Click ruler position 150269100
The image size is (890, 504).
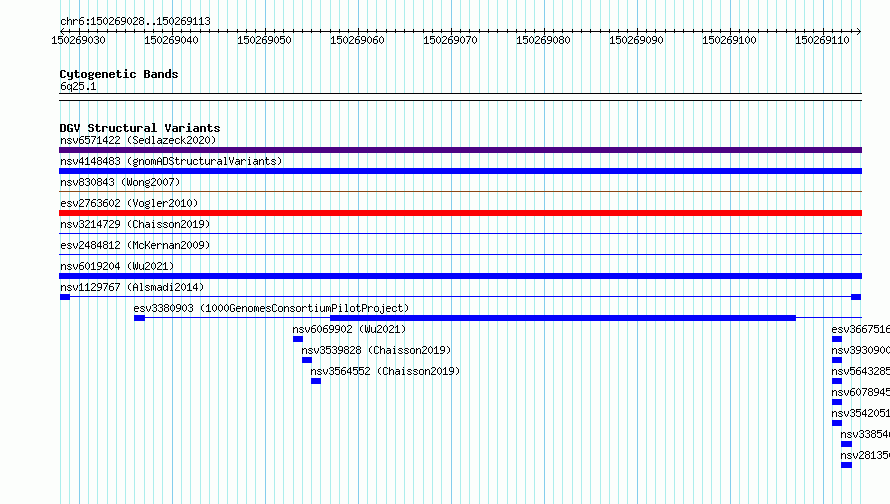click(729, 40)
